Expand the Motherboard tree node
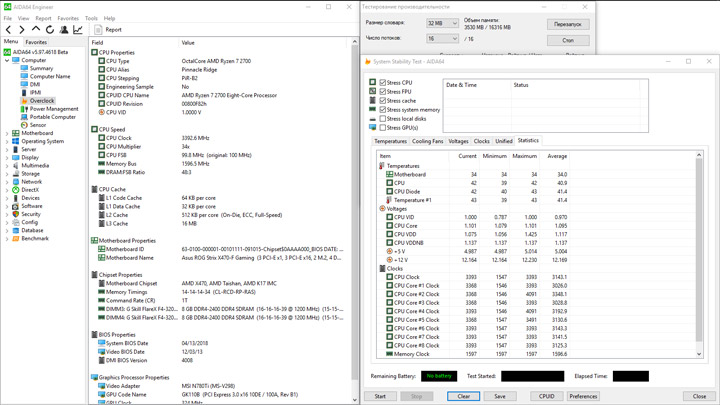This screenshot has width=720, height=405. (7, 133)
